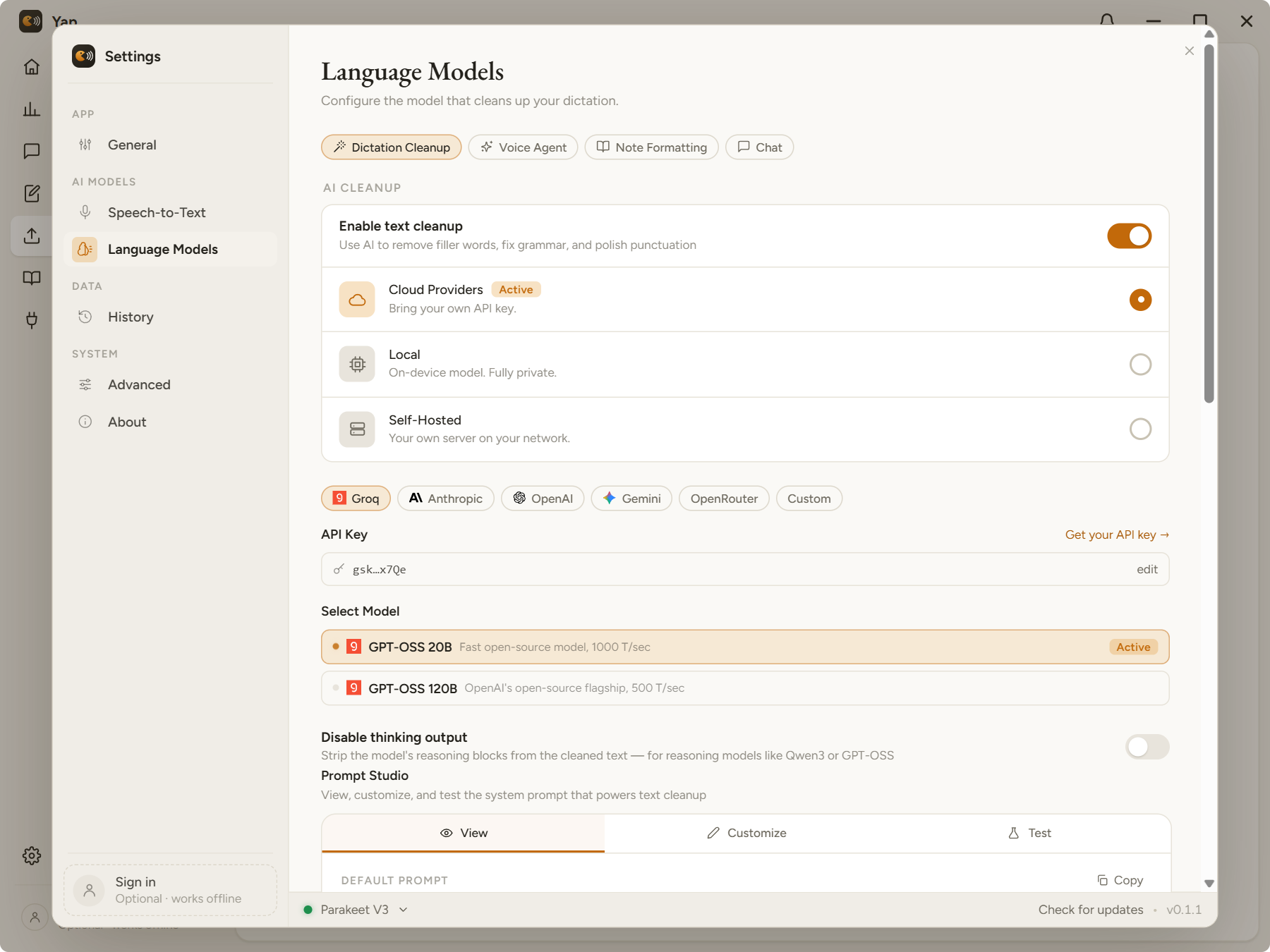Select the Self-Hosted radio button

click(1140, 429)
